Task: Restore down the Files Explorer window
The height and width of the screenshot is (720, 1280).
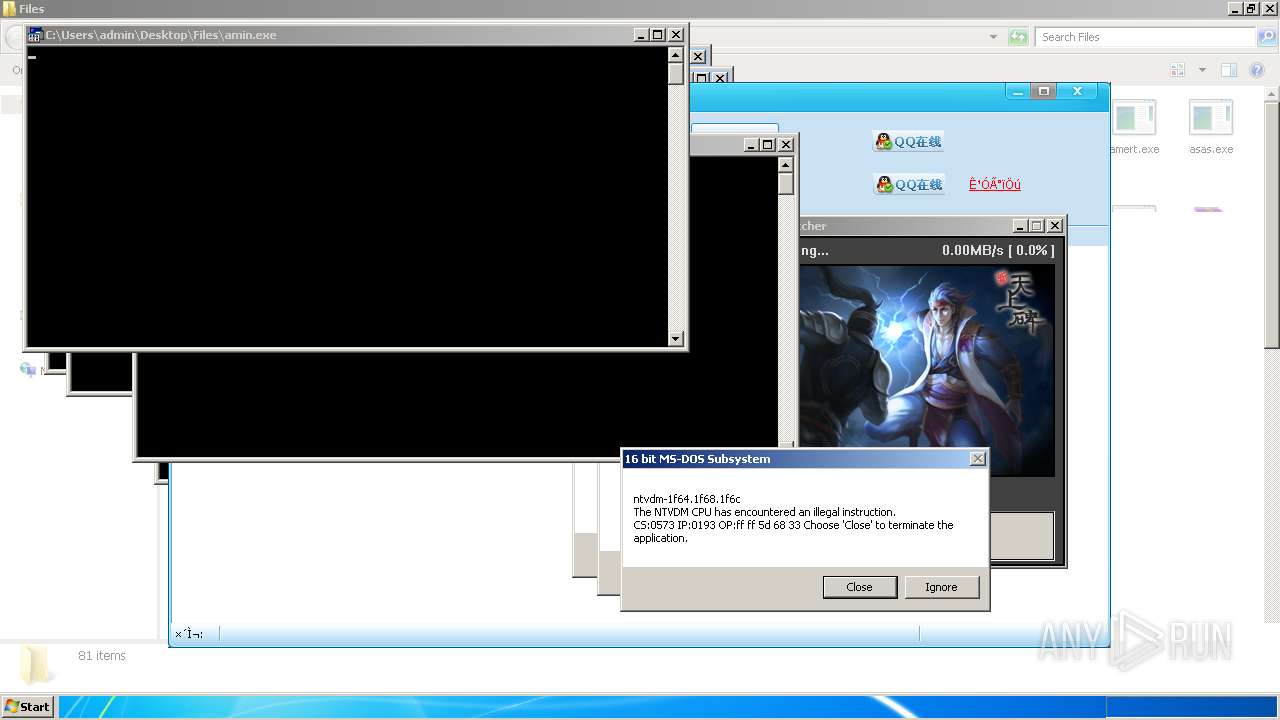Action: coord(1252,9)
